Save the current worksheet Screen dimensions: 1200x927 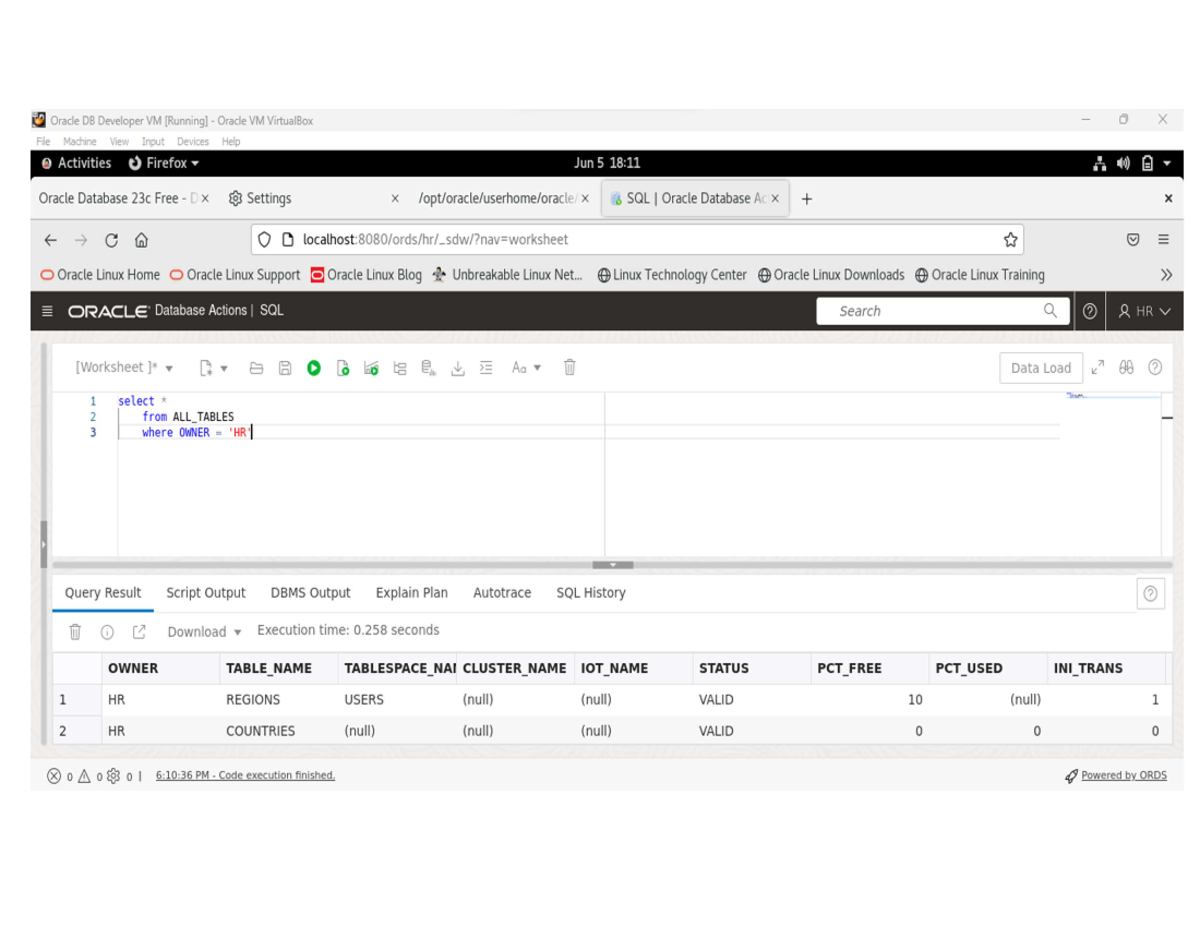tap(285, 368)
